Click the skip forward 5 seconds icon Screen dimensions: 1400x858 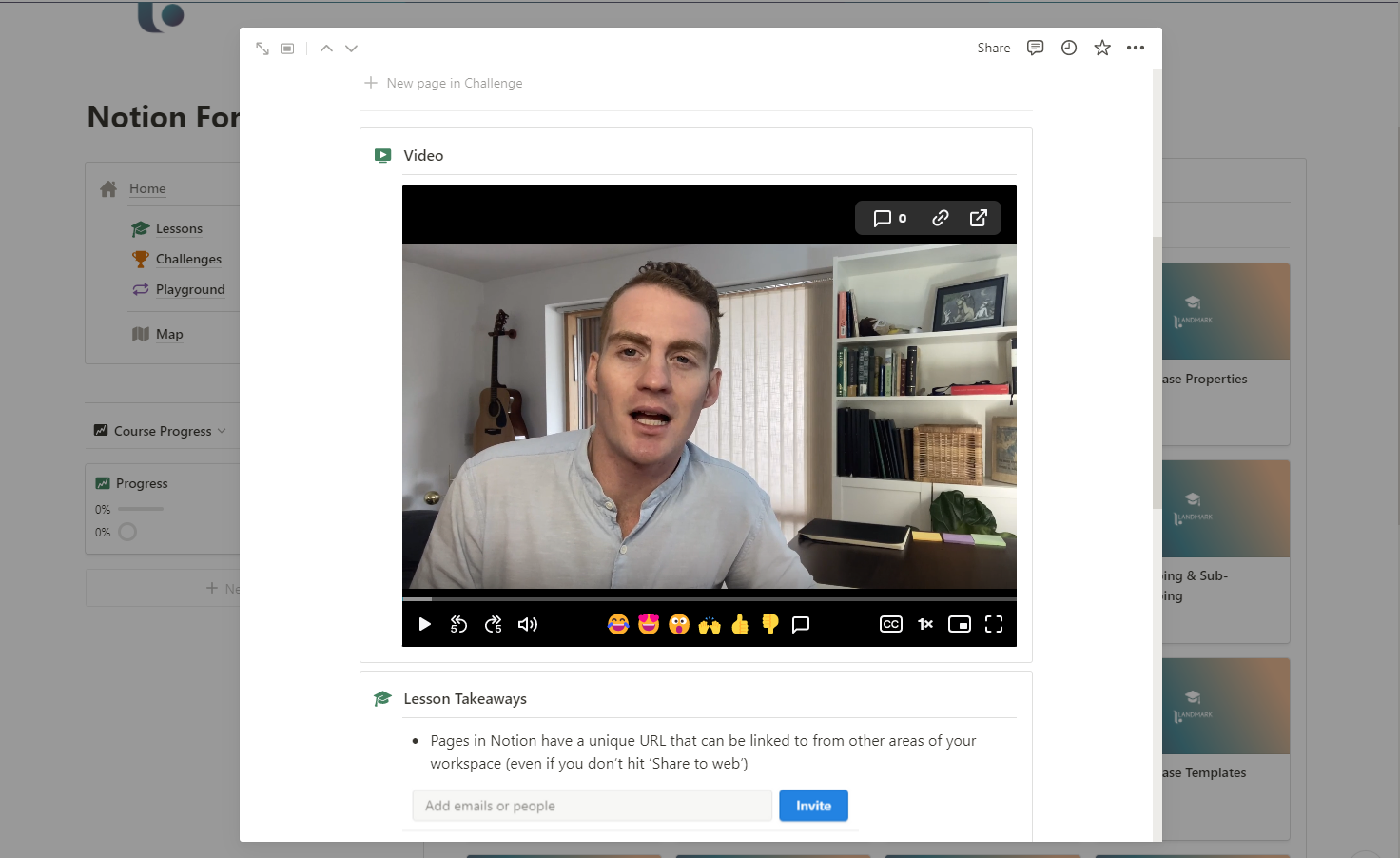(x=493, y=624)
